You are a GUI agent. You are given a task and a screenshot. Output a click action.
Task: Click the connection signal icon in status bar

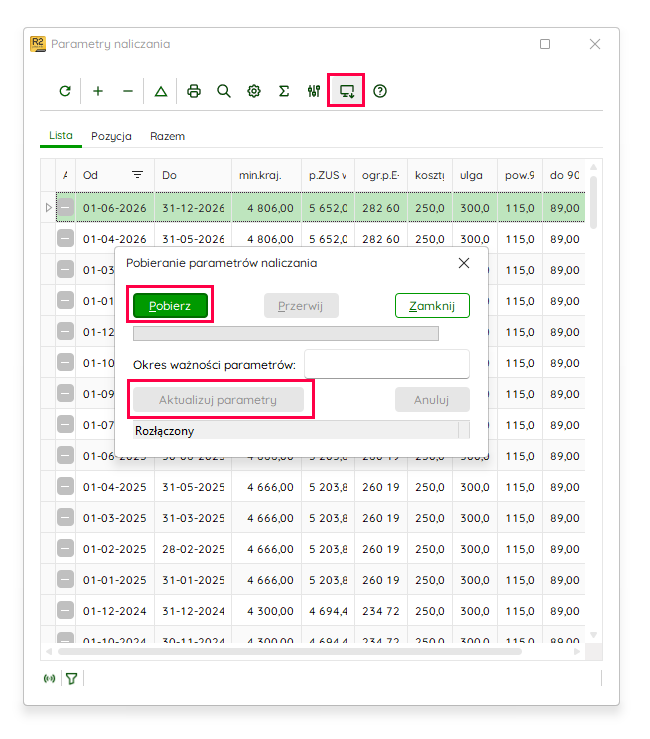[49, 679]
